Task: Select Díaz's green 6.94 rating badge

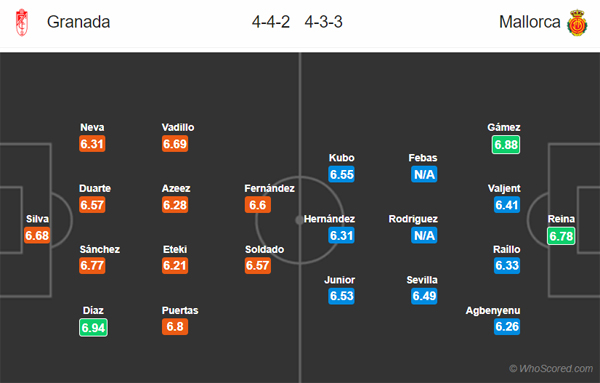Action: 93,328
